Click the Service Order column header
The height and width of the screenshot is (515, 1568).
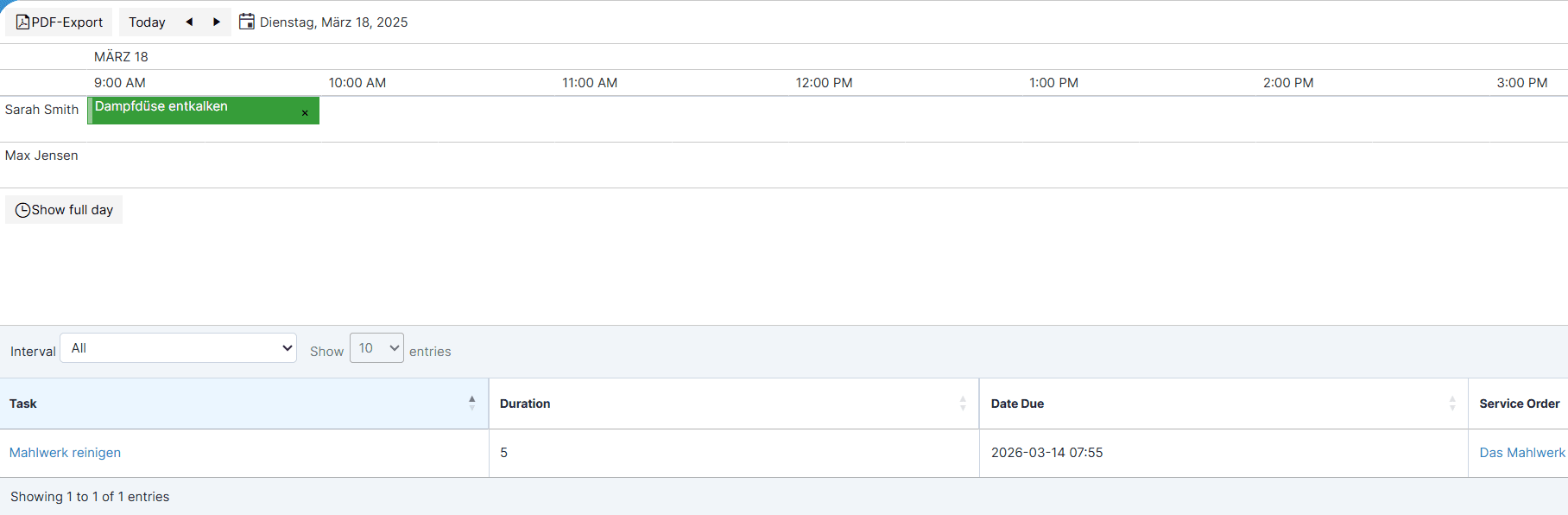[x=1519, y=404]
